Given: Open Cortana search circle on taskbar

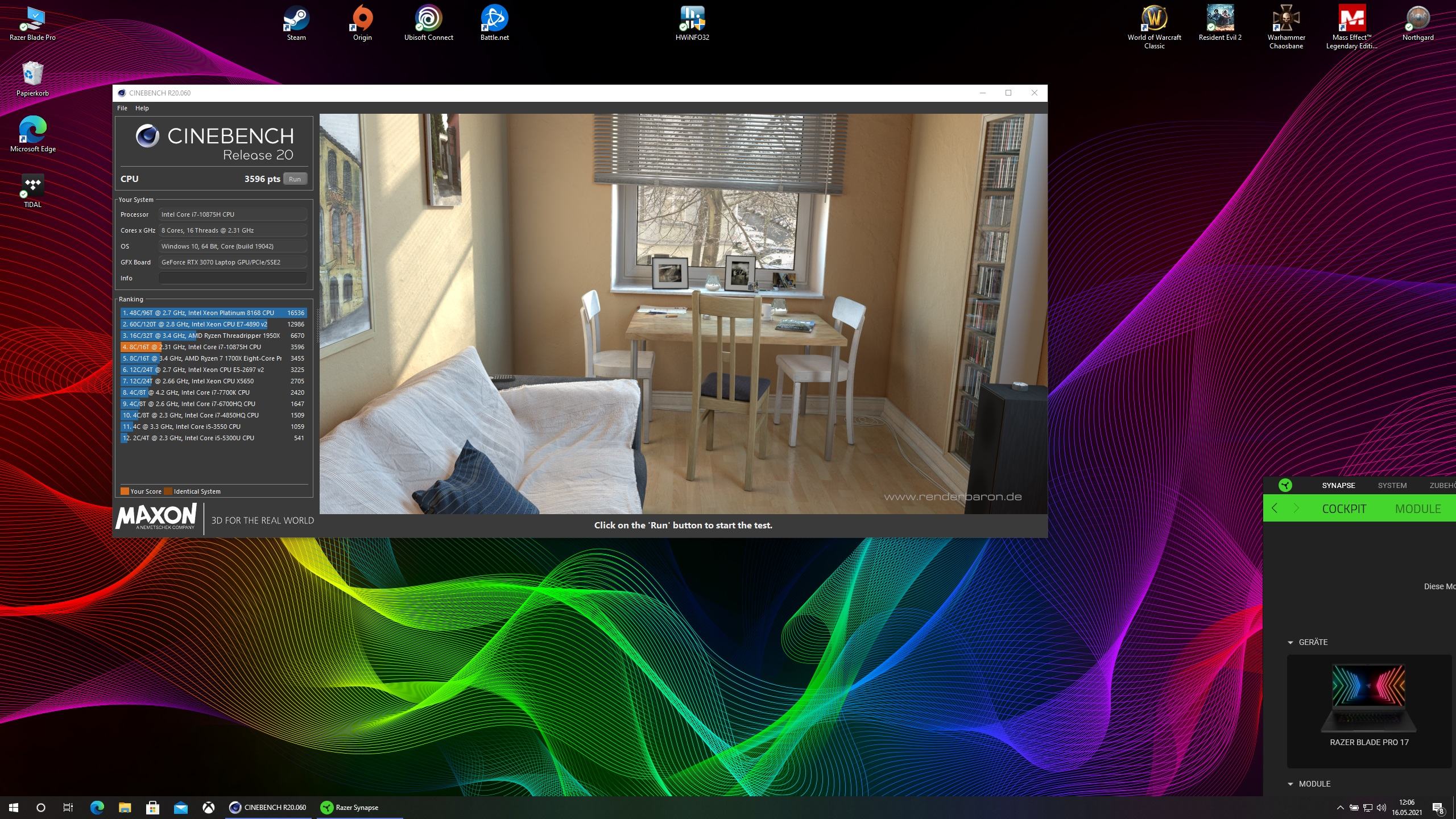Looking at the screenshot, I should tap(40, 807).
